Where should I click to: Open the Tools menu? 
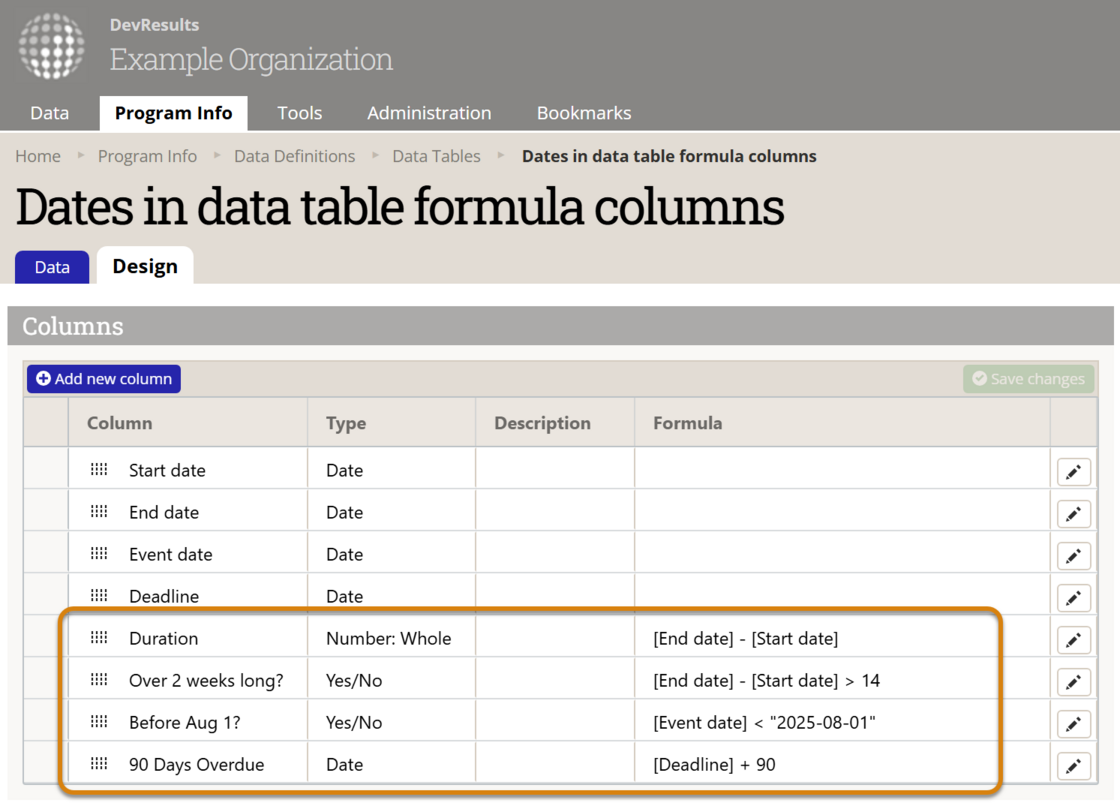pyautogui.click(x=299, y=113)
